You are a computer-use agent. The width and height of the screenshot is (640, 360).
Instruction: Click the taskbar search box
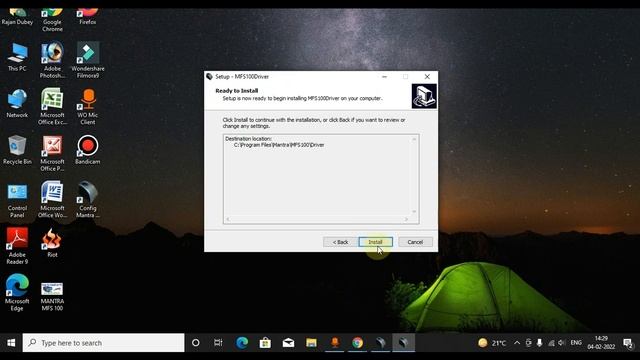coord(104,343)
